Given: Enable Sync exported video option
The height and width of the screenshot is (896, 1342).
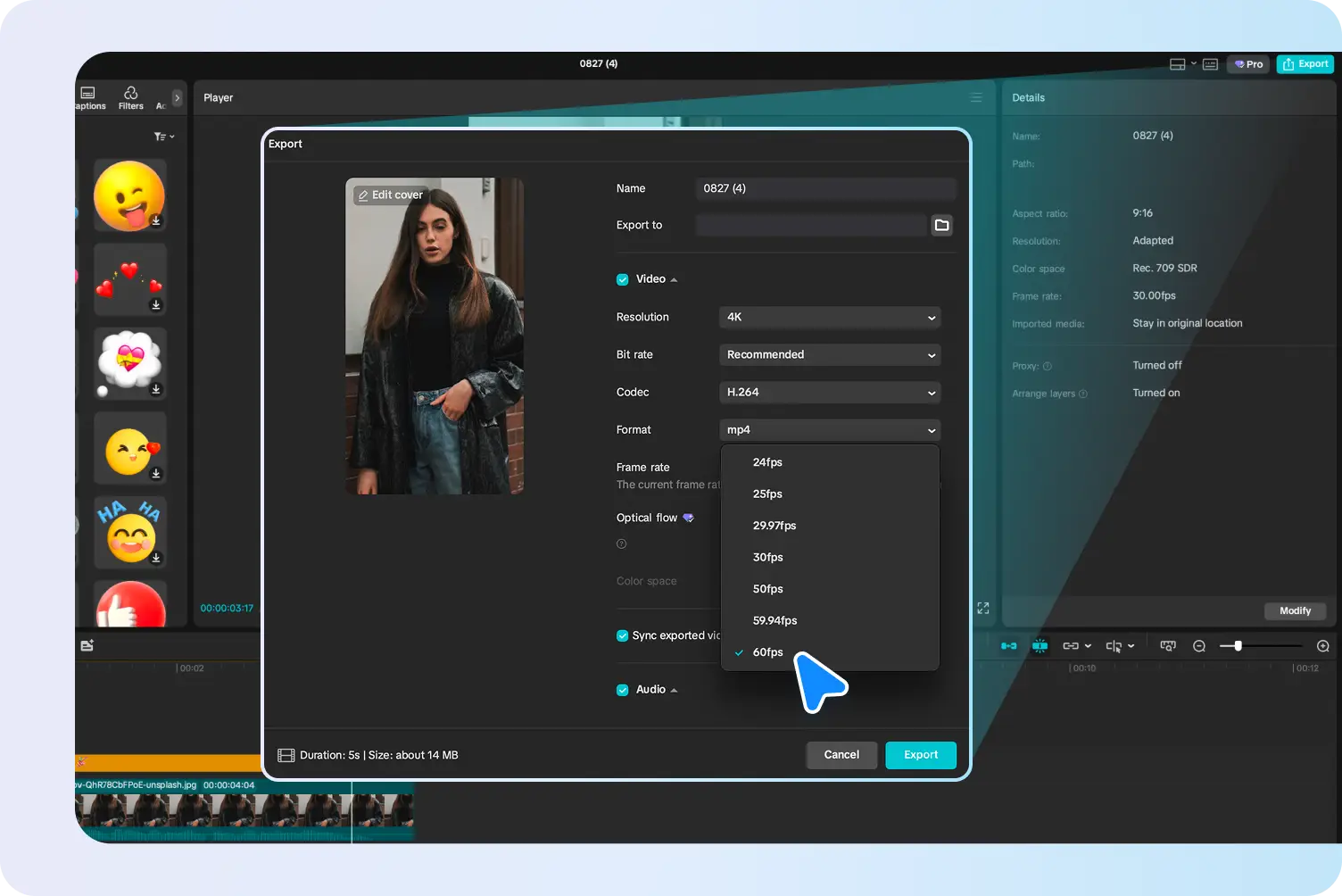Looking at the screenshot, I should pyautogui.click(x=622, y=635).
